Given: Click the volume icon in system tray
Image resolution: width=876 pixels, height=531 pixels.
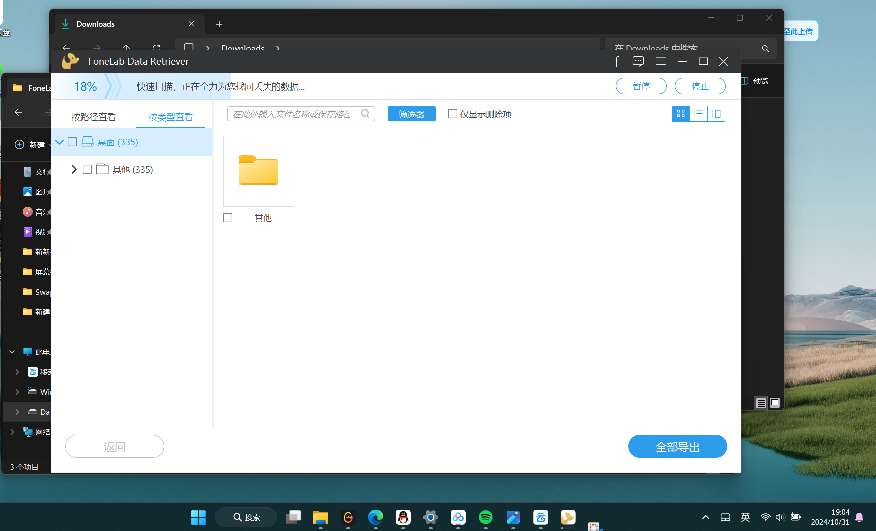Looking at the screenshot, I should coord(780,517).
